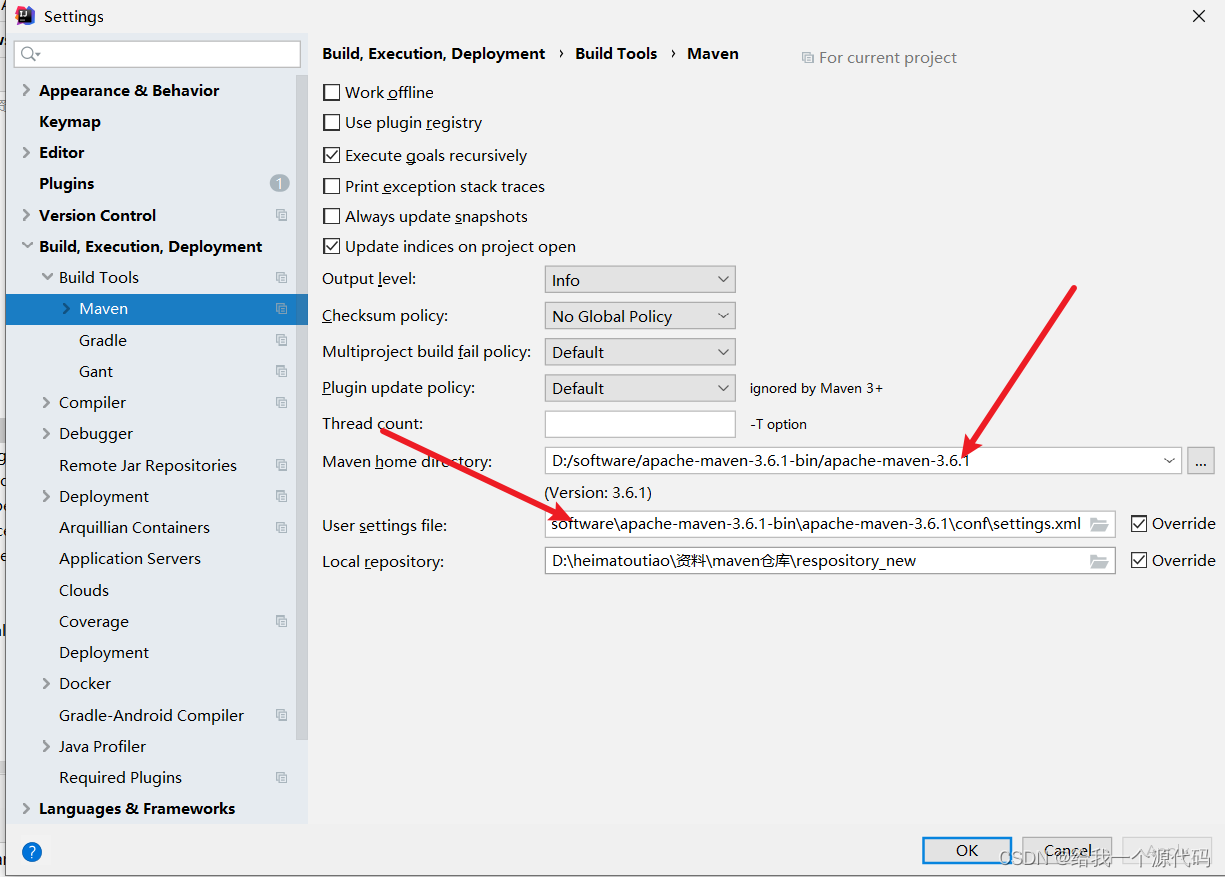Click the Thread count input field

coord(640,424)
